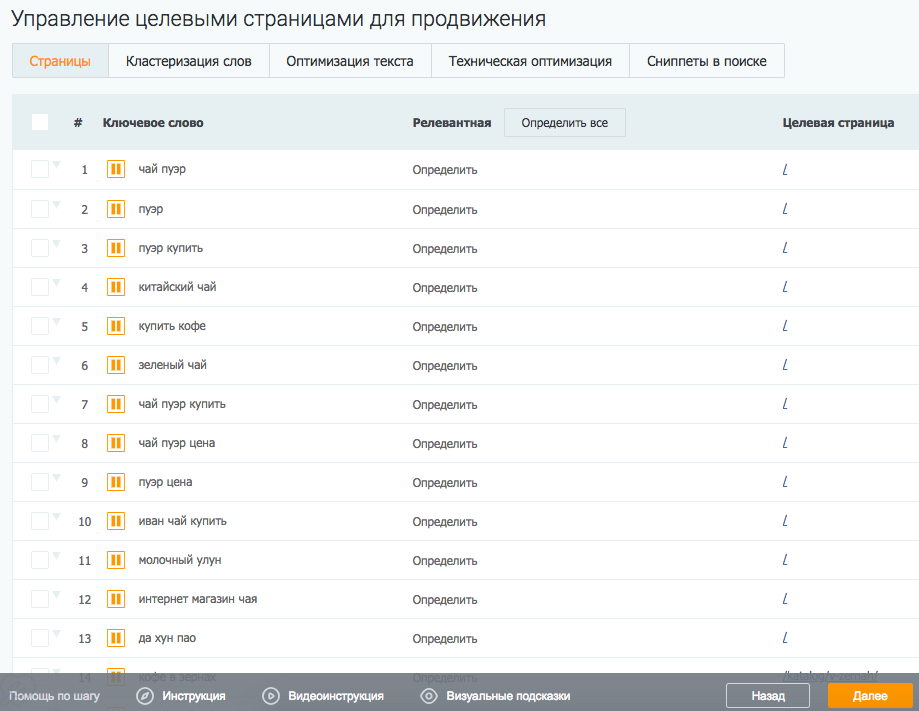Click the play icon for Видеоинструкция

270,696
